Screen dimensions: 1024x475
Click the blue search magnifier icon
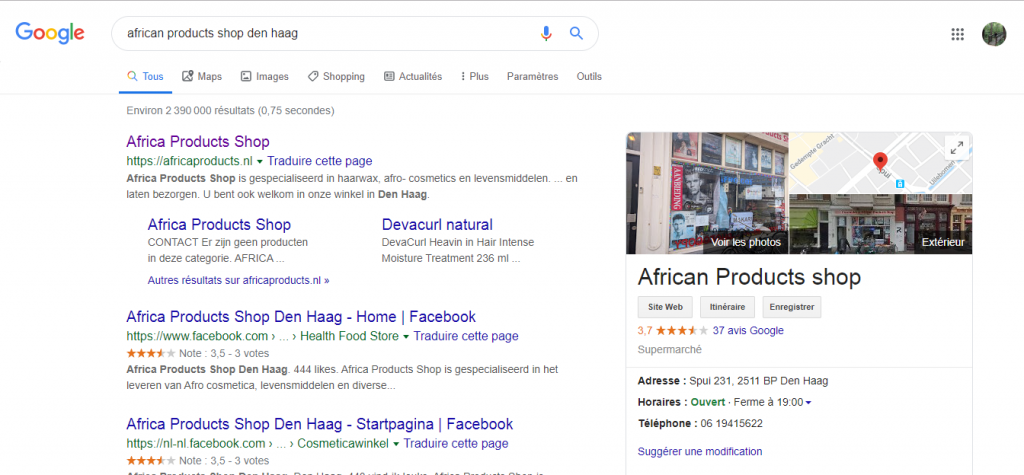[576, 33]
